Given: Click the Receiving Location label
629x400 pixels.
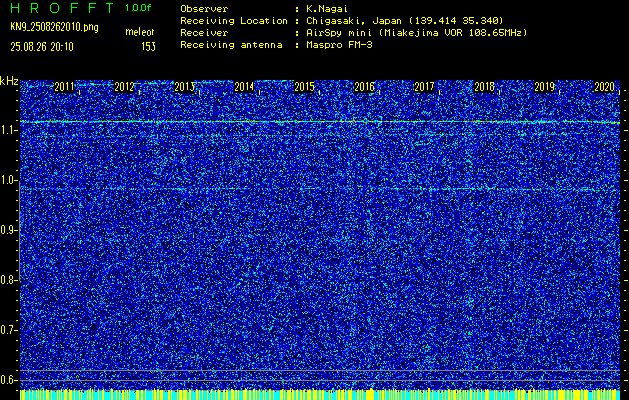Looking at the screenshot, I should pyautogui.click(x=234, y=20).
